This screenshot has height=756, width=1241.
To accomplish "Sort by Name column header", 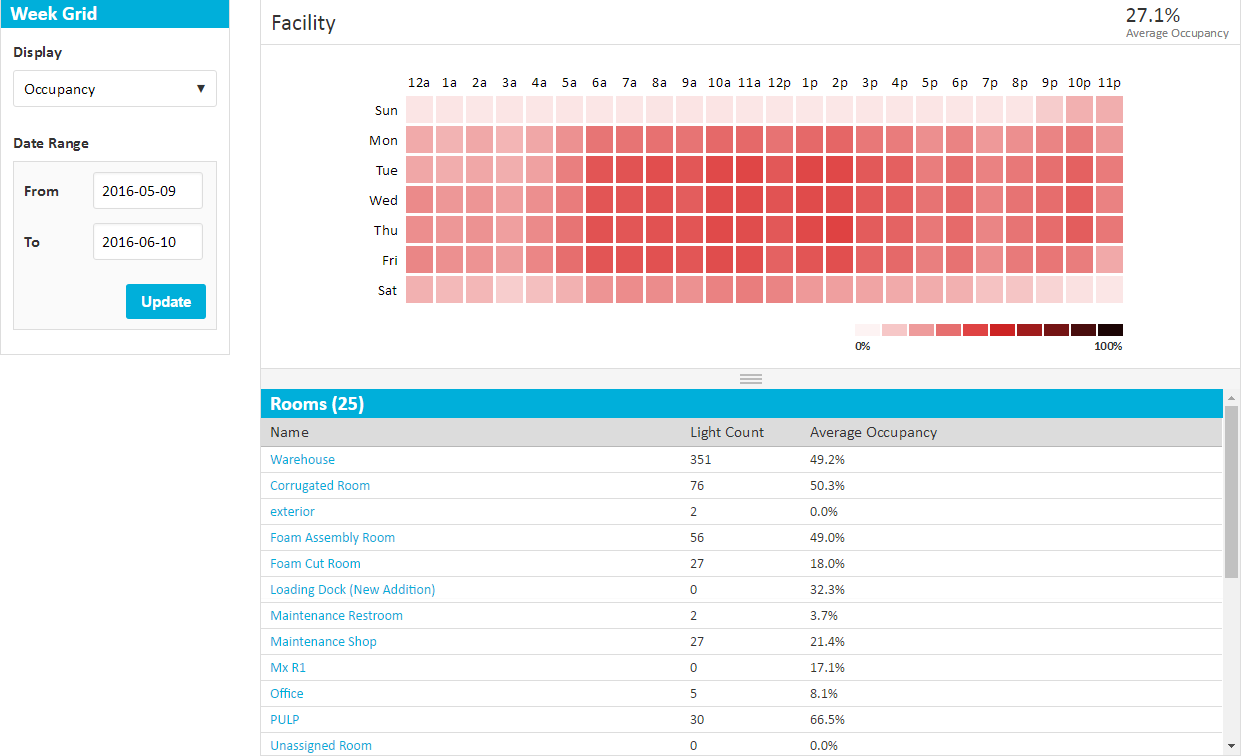I will coord(289,433).
